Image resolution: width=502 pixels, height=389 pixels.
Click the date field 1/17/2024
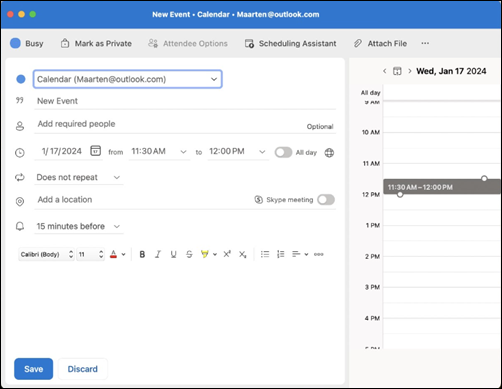61,151
